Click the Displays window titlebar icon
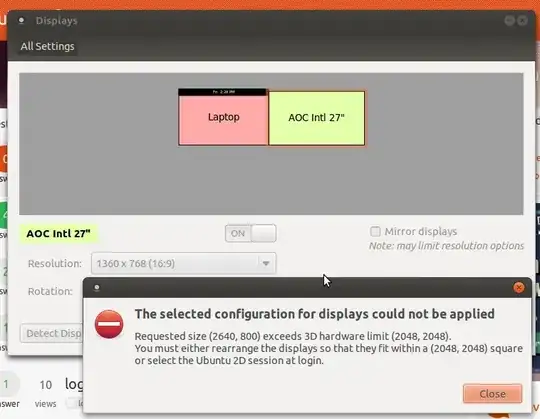The image size is (540, 419). (x=21, y=20)
